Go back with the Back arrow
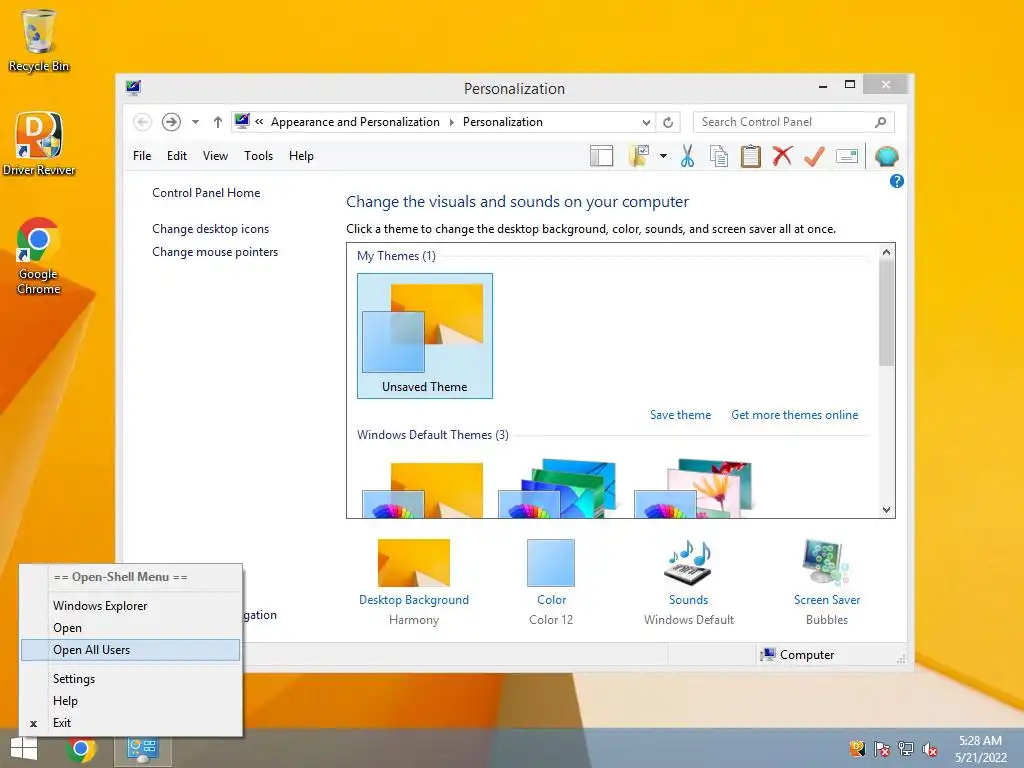 [x=142, y=122]
